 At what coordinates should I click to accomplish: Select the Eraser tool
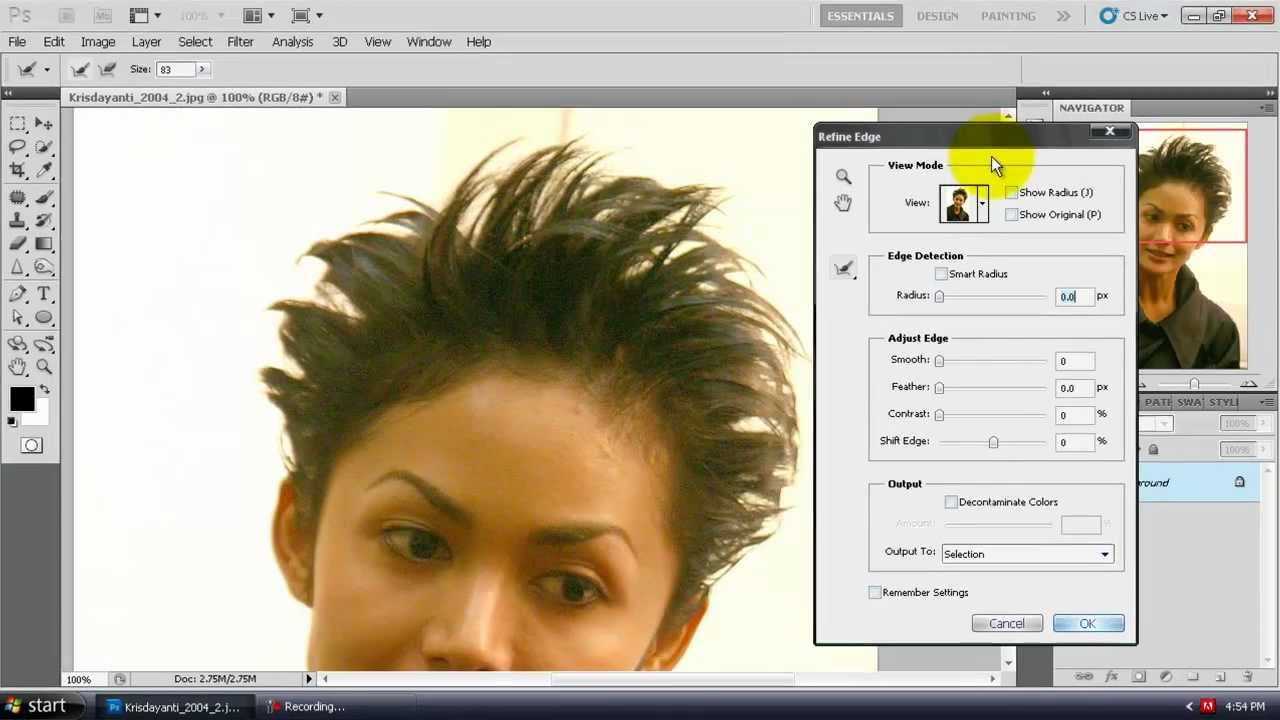18,244
